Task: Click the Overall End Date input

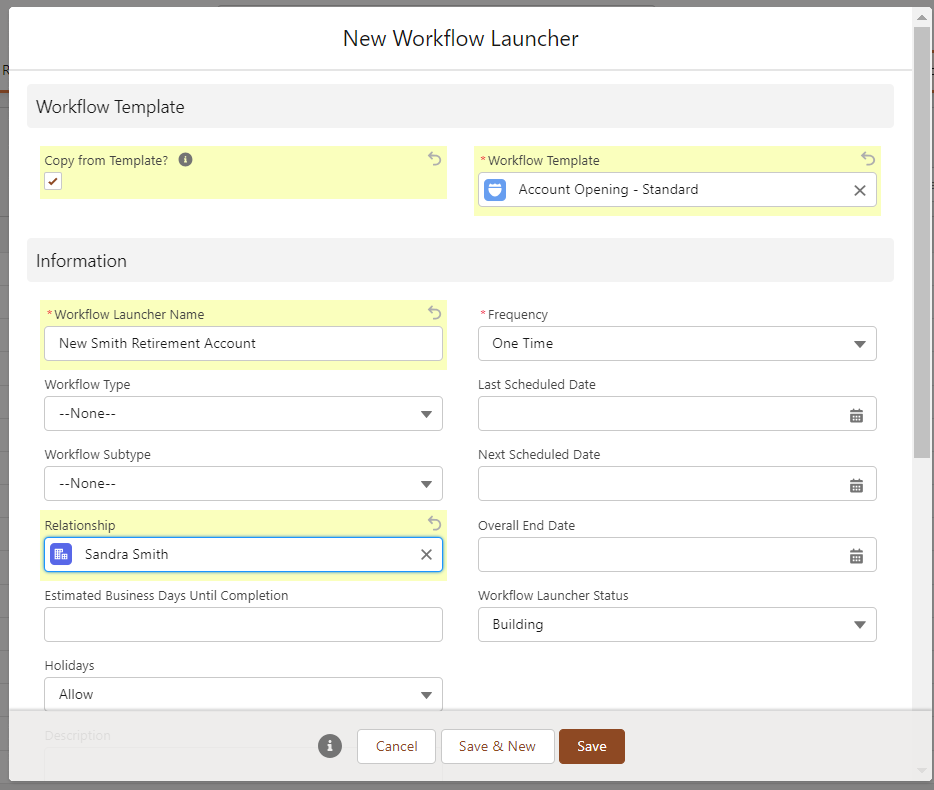Action: (677, 555)
